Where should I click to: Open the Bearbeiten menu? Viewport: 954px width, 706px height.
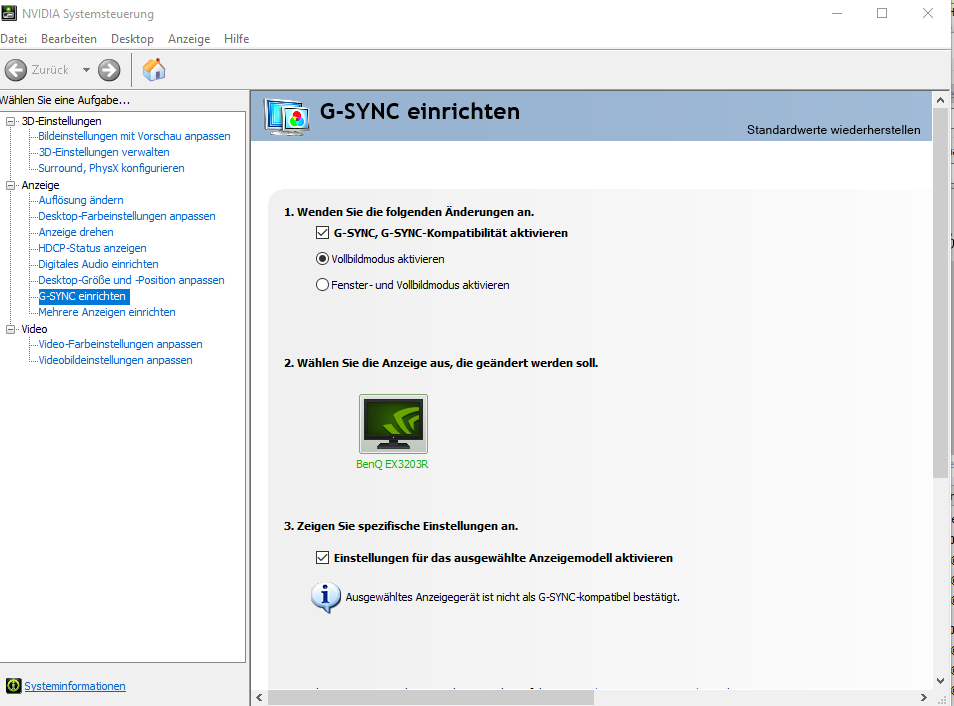[69, 39]
